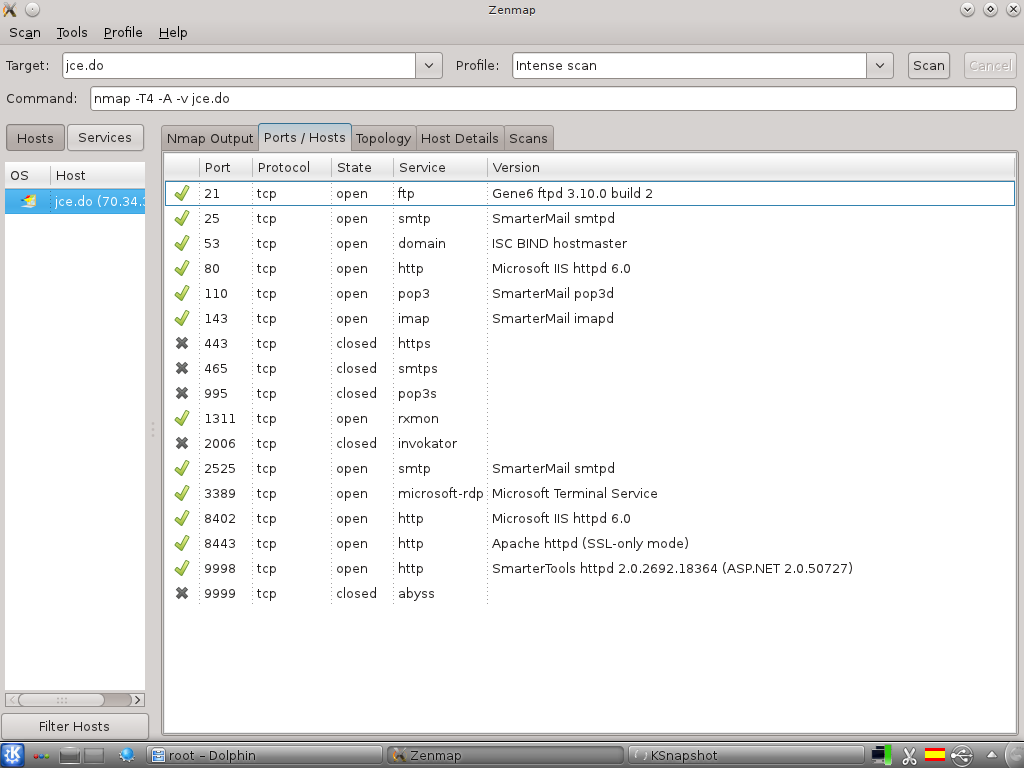Click the Profile text field showing Intense scan
Image resolution: width=1024 pixels, height=768 pixels.
690,65
